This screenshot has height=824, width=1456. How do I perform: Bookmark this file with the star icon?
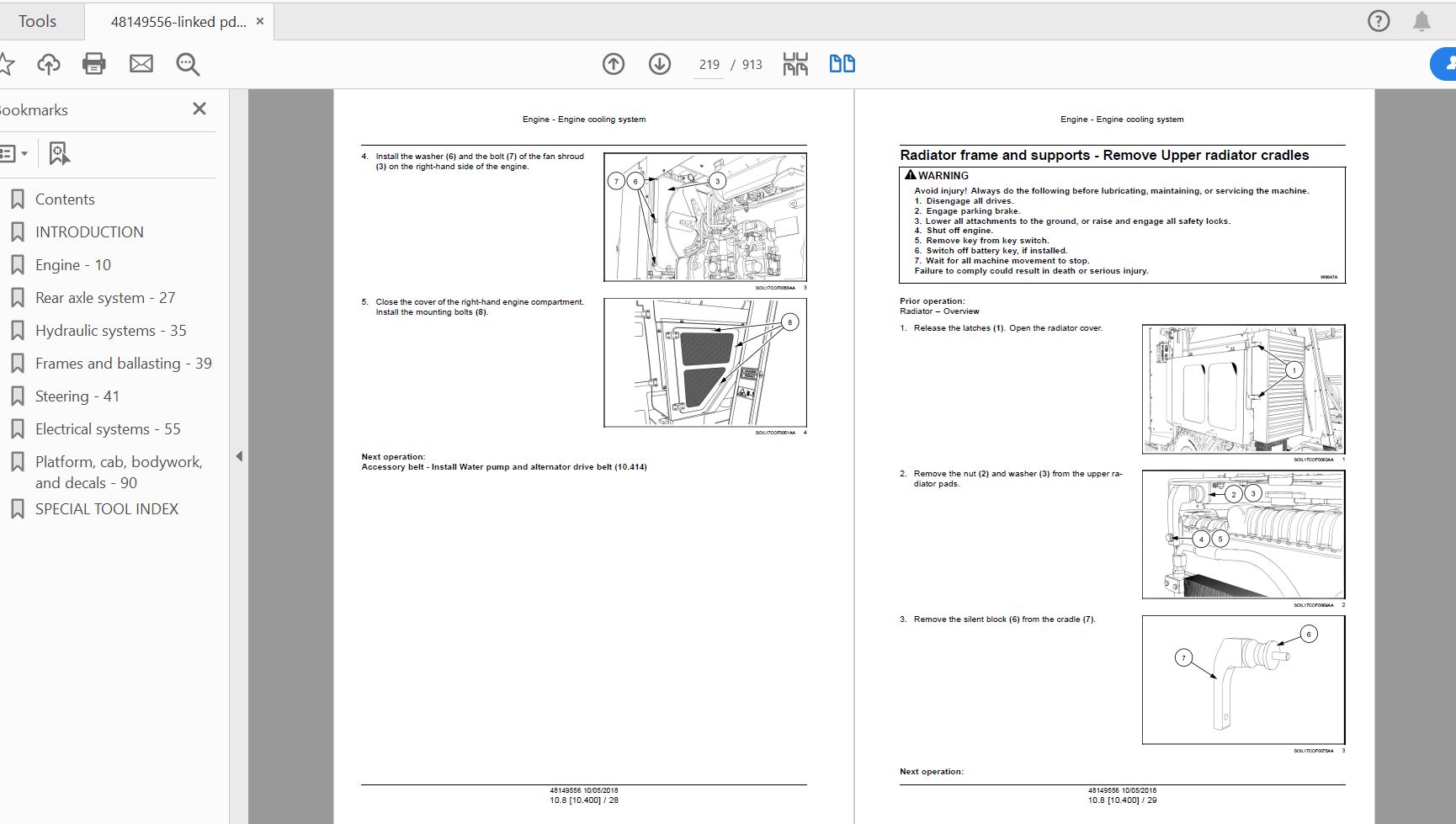pos(6,64)
